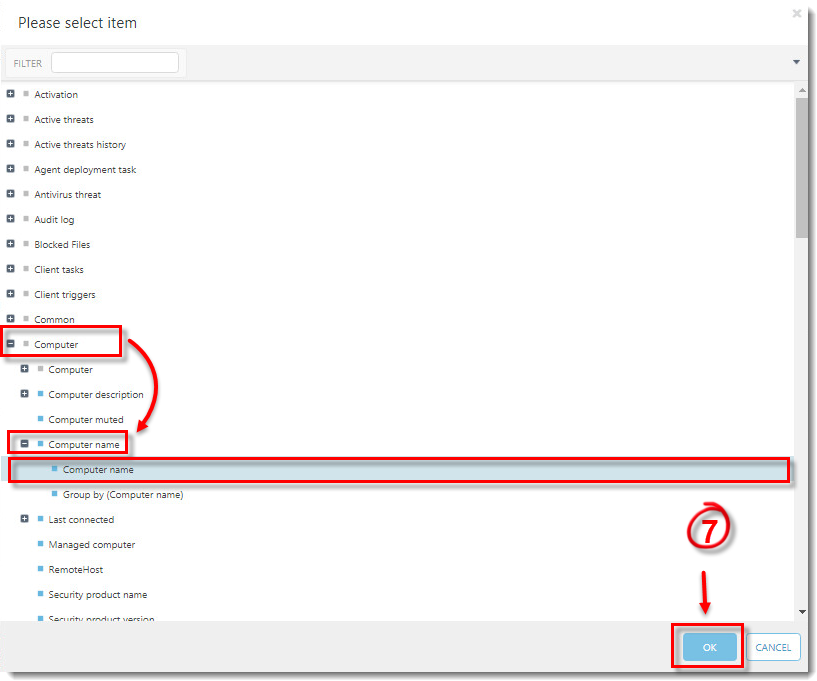Expand the Common category node
Screen dimensions: 817x681
pyautogui.click(x=10, y=319)
